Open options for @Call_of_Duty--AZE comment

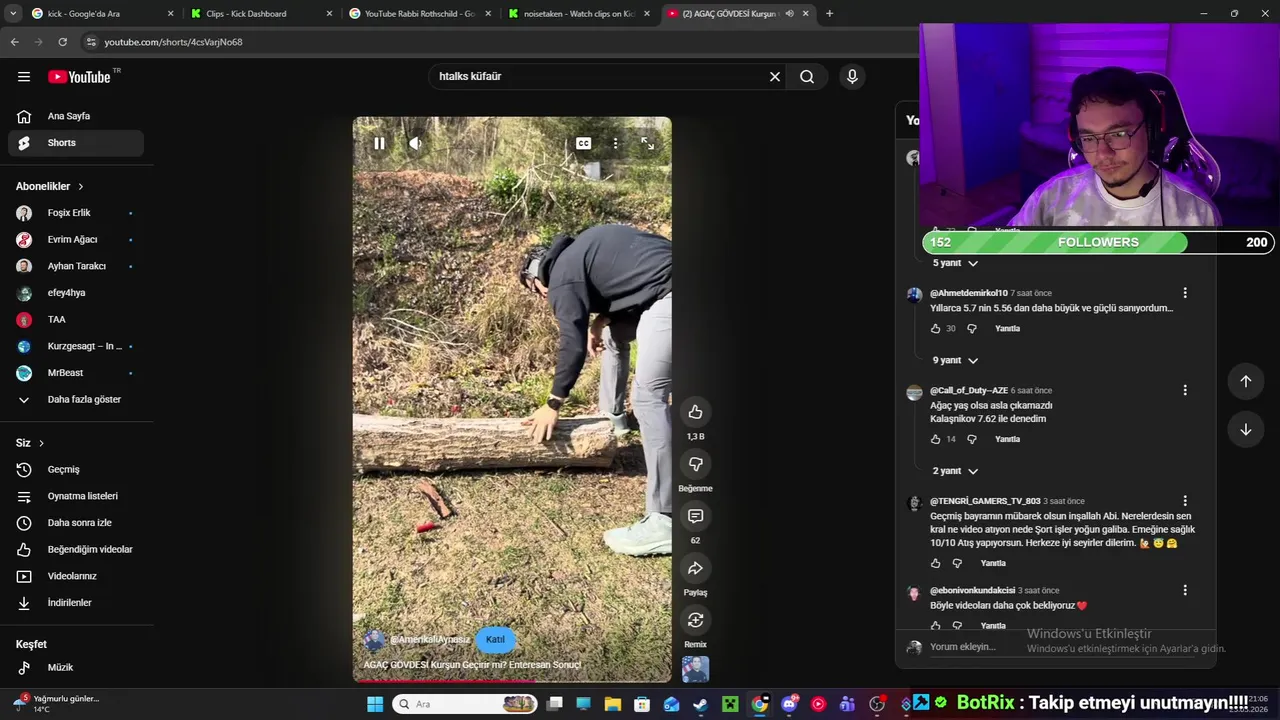pyautogui.click(x=1185, y=390)
